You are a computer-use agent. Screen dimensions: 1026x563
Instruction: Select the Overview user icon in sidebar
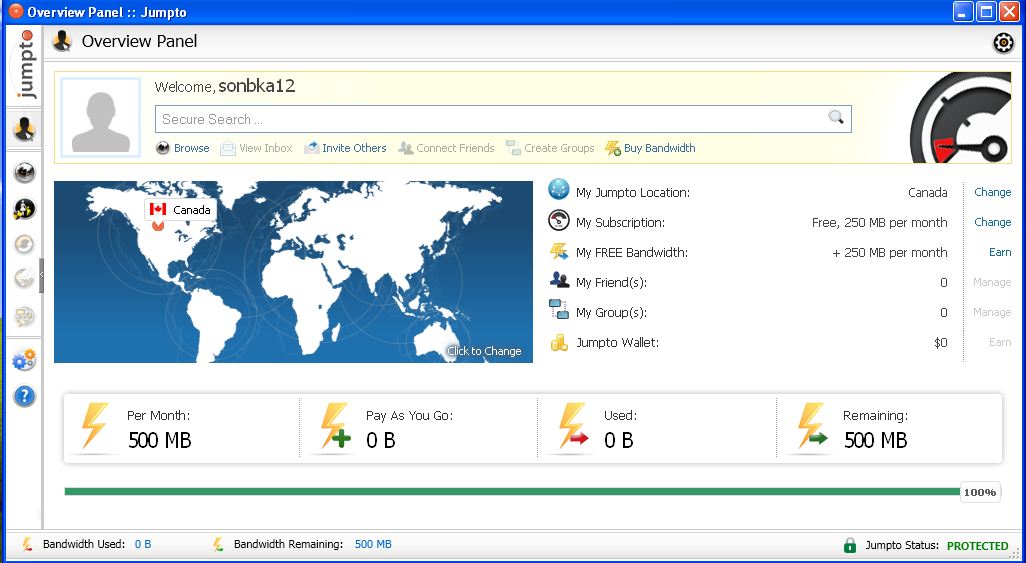[x=24, y=129]
